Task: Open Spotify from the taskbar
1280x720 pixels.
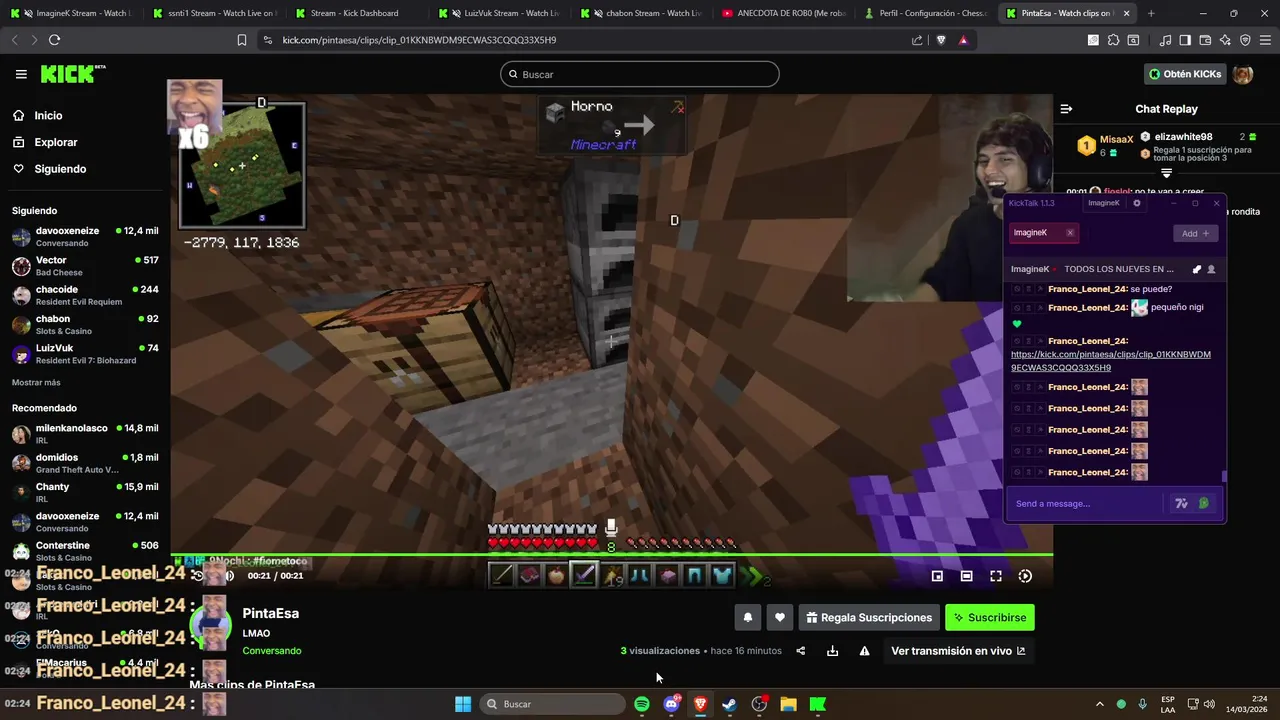Action: (642, 704)
